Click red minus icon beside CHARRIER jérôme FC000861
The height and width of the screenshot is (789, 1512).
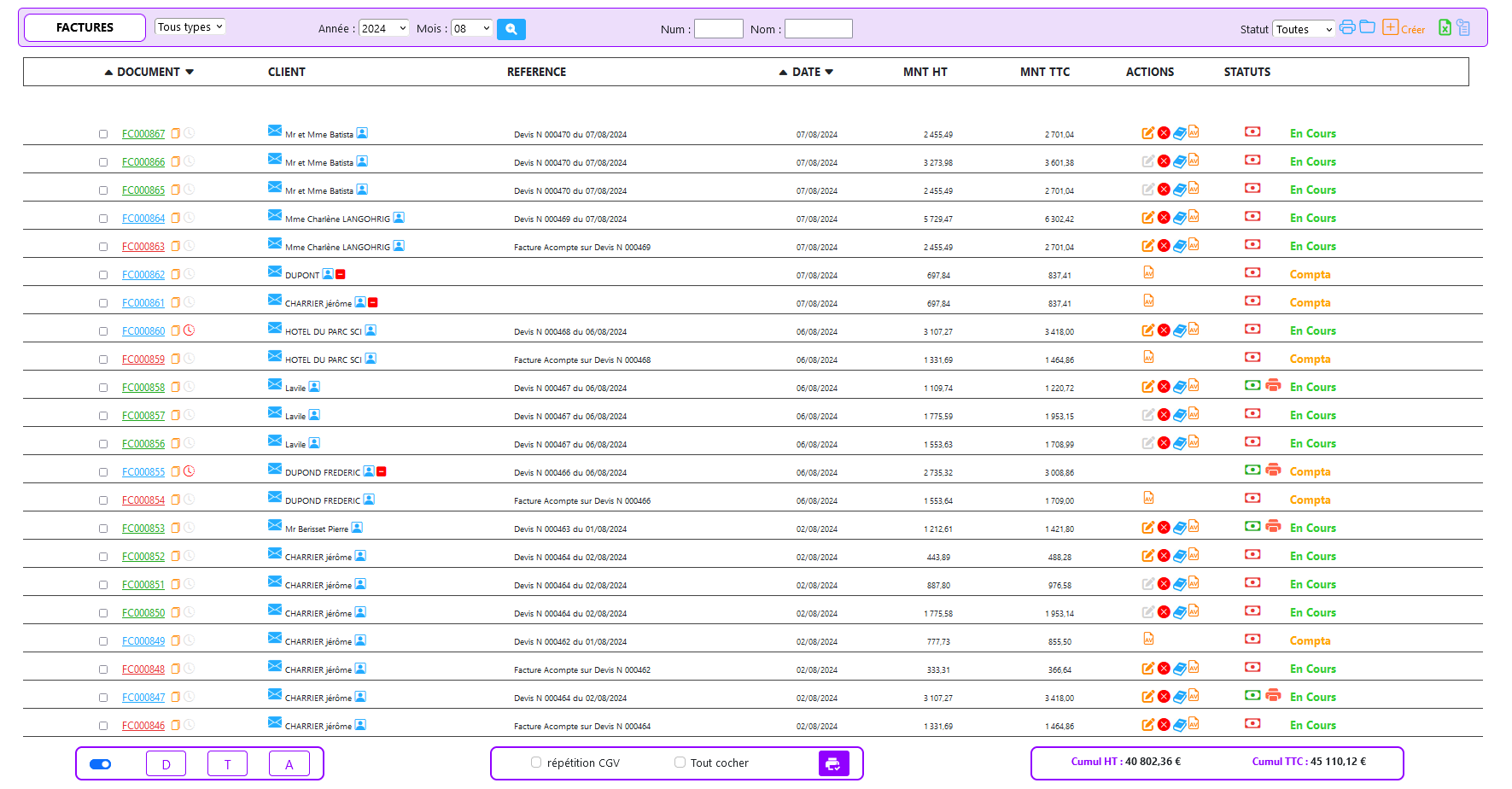373,302
